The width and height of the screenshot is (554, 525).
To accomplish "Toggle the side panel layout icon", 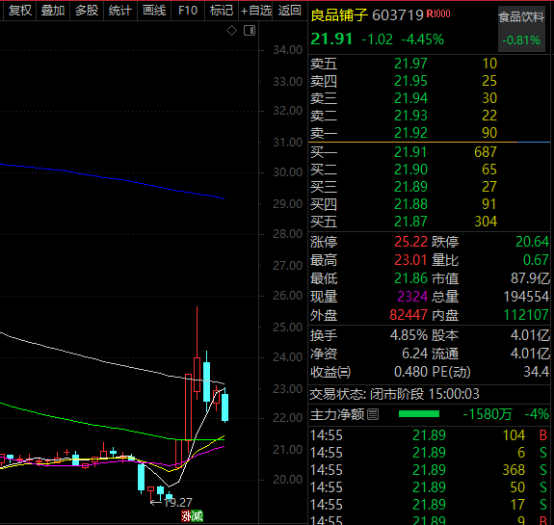I will tap(249, 31).
